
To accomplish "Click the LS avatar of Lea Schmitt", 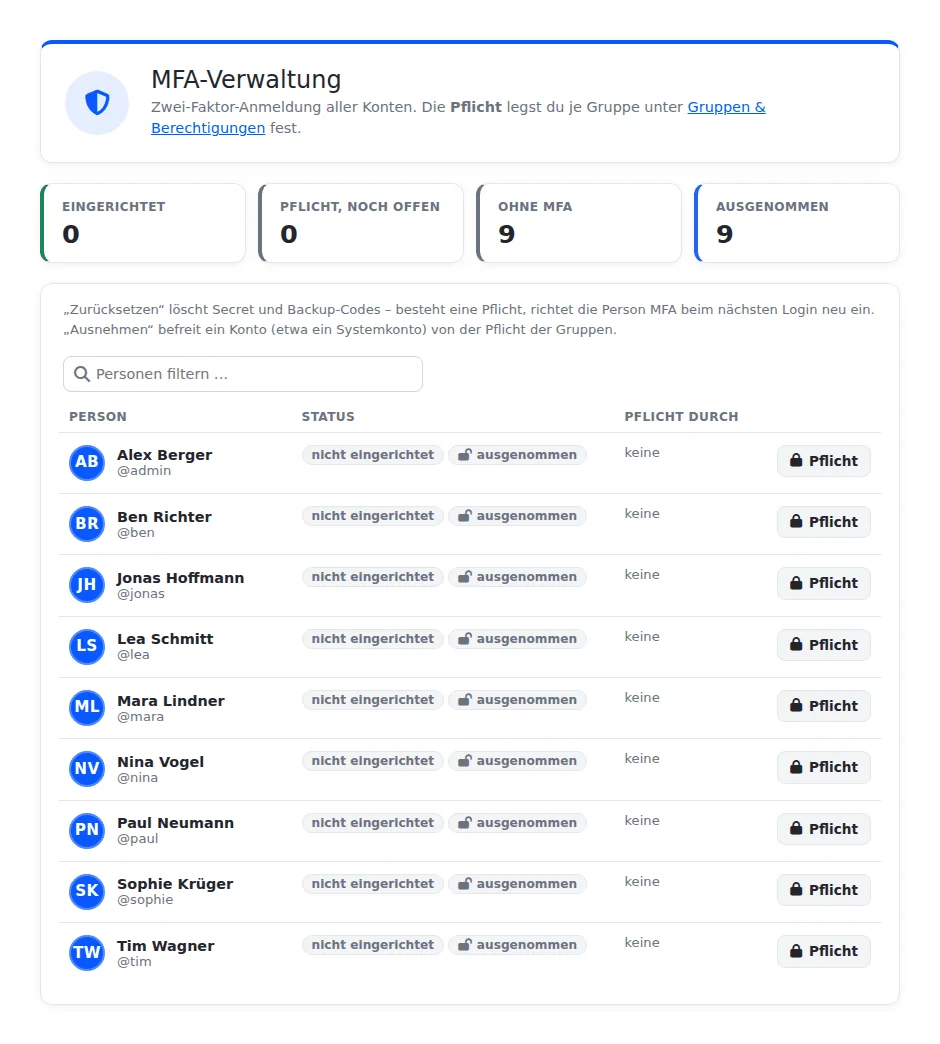I will [87, 646].
